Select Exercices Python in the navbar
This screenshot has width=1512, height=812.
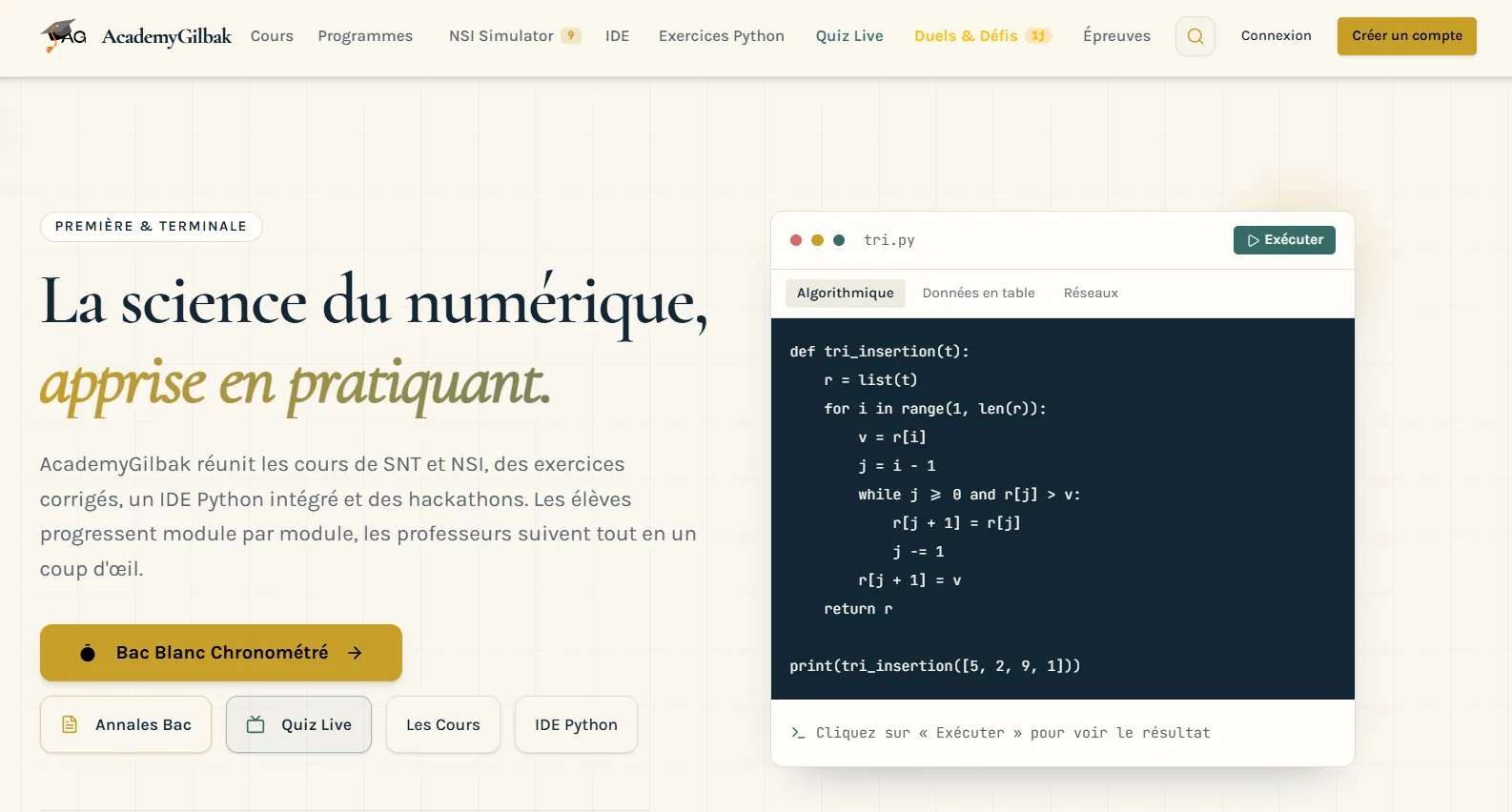coord(722,35)
